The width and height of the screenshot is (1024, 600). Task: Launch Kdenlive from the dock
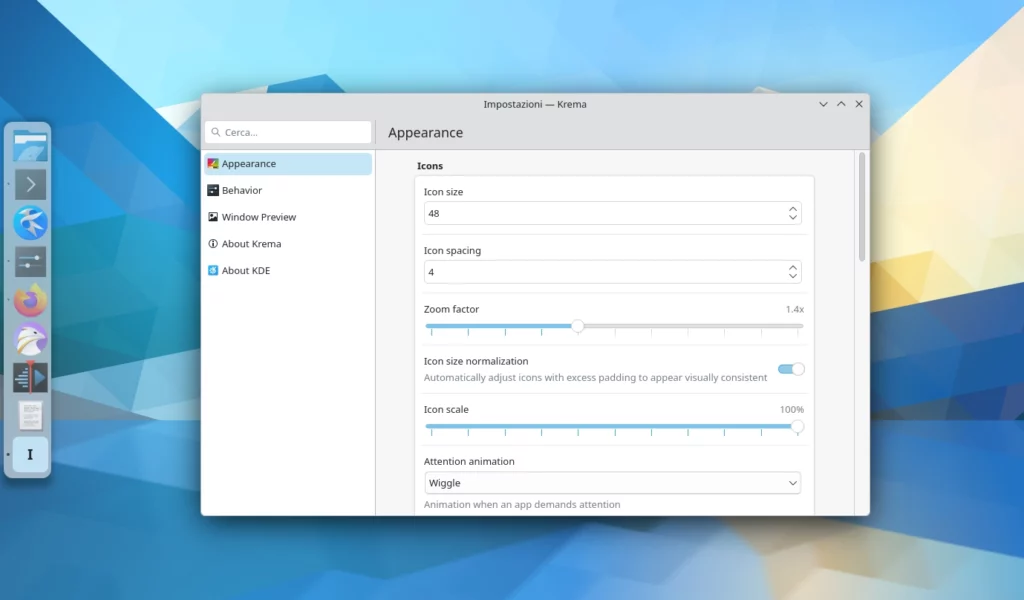(30, 377)
